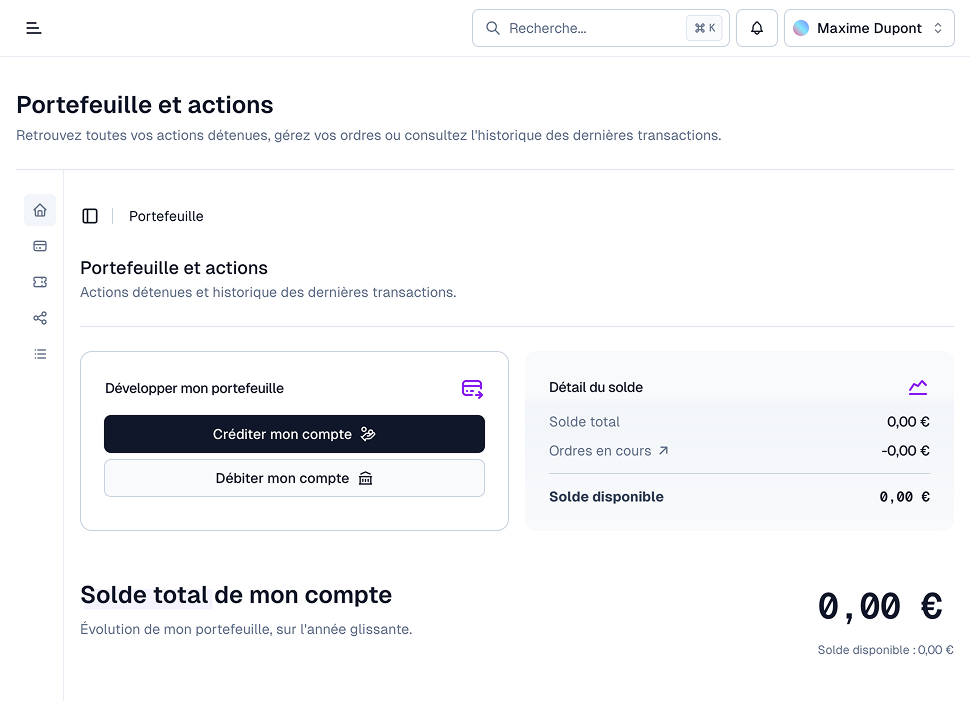Screen dimensions: 970x701
Task: Open the credit card section in sidebar
Action: [x=40, y=246]
